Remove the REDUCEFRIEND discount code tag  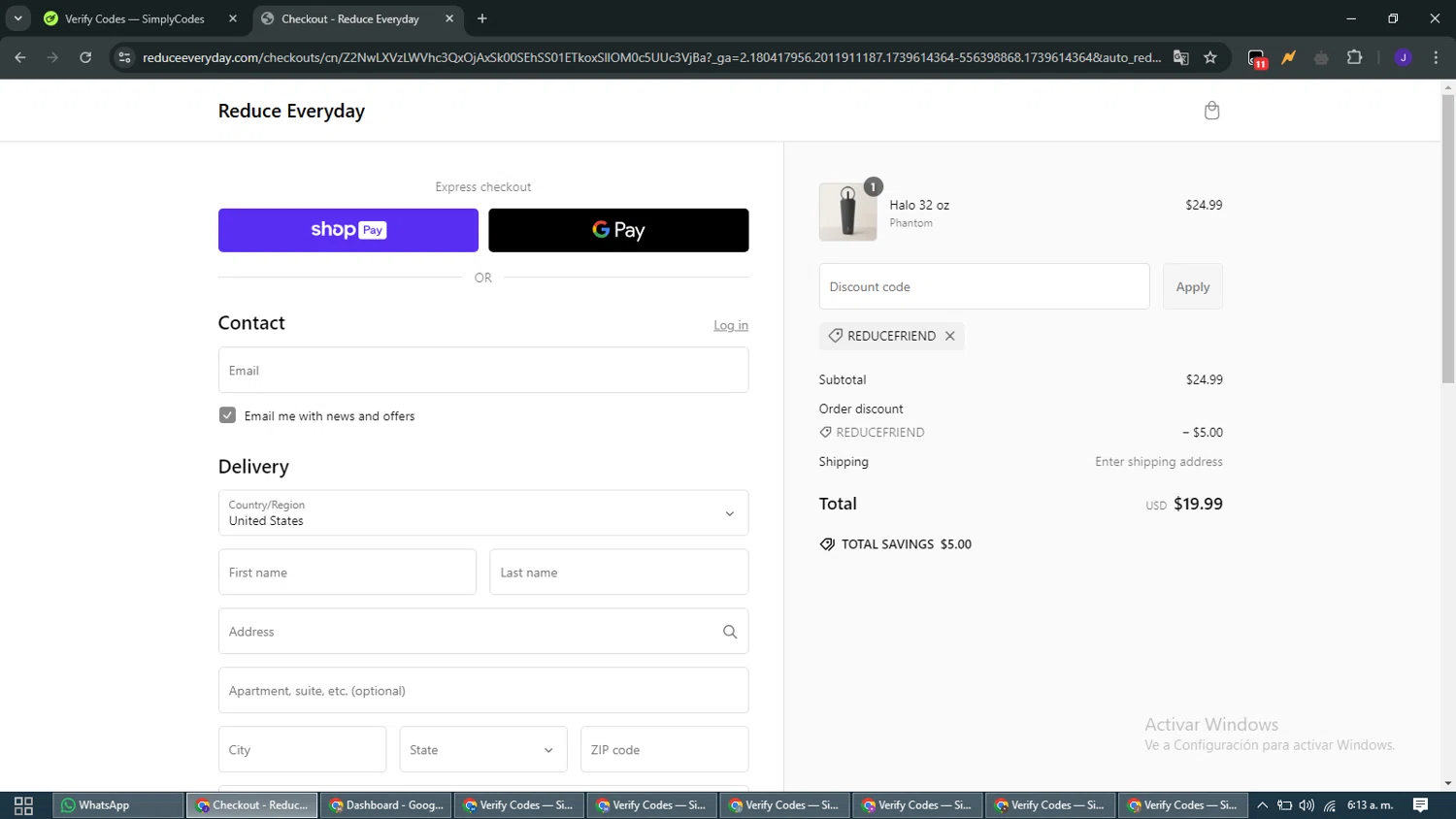[x=950, y=336]
